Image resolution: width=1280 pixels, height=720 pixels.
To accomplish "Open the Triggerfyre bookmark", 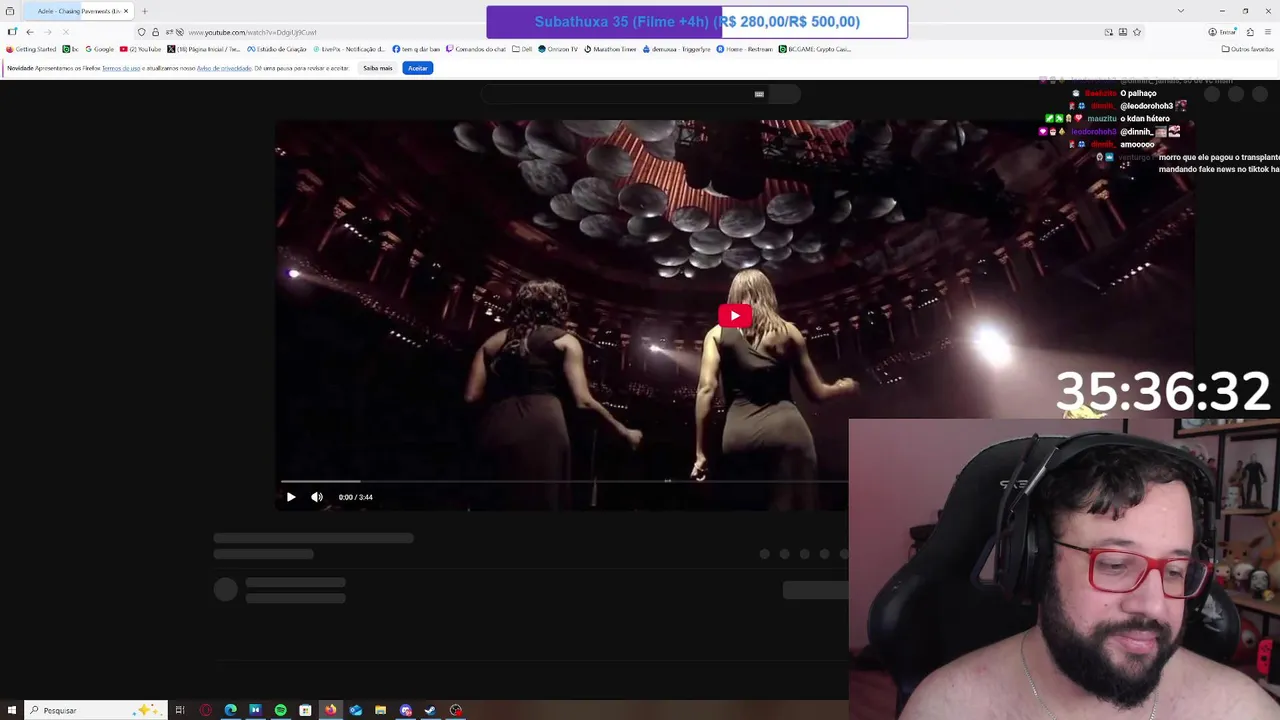I will 677,49.
